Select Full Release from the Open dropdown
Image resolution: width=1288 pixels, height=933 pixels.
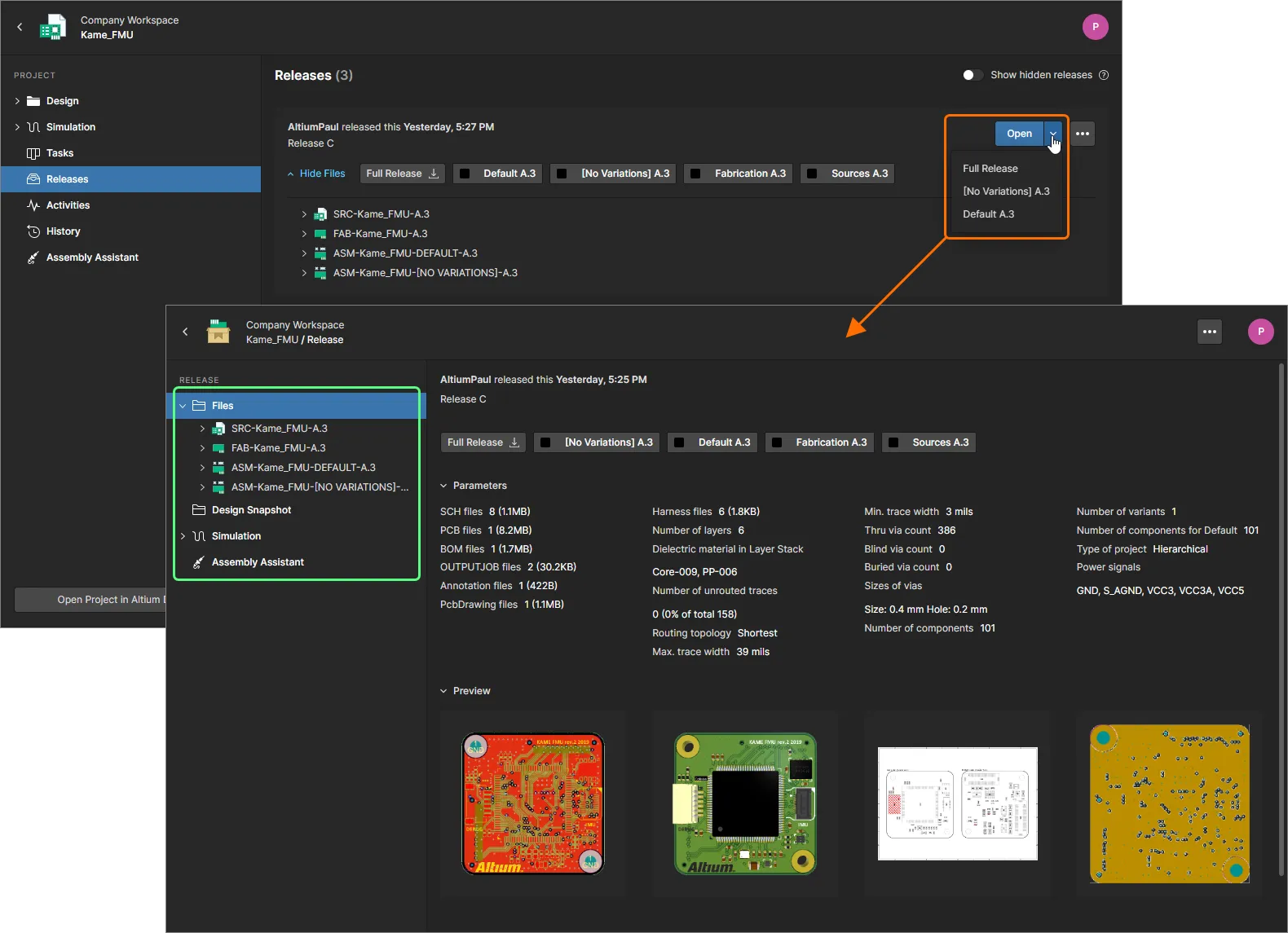tap(990, 169)
